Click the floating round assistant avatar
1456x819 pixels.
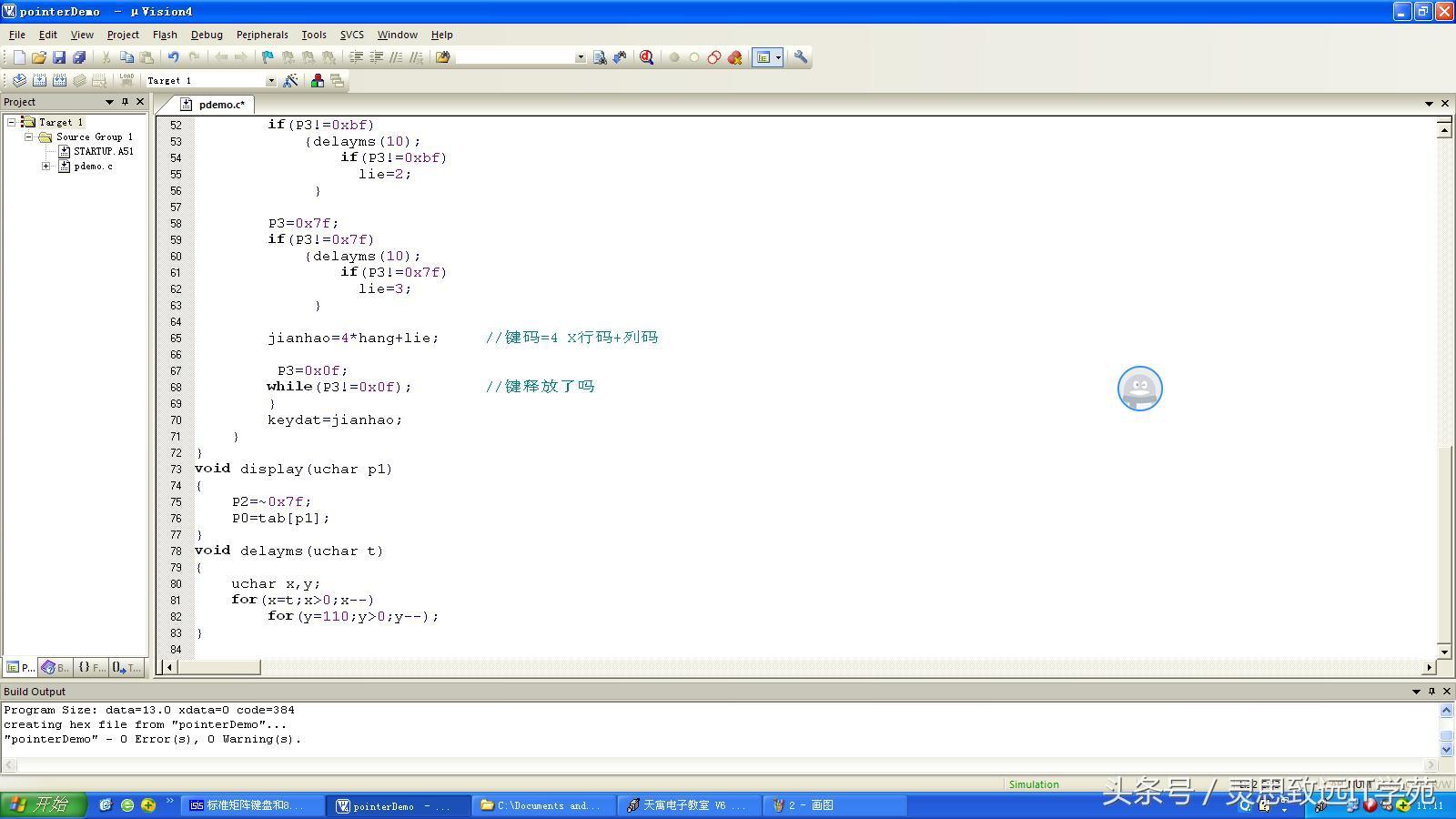pos(1140,389)
